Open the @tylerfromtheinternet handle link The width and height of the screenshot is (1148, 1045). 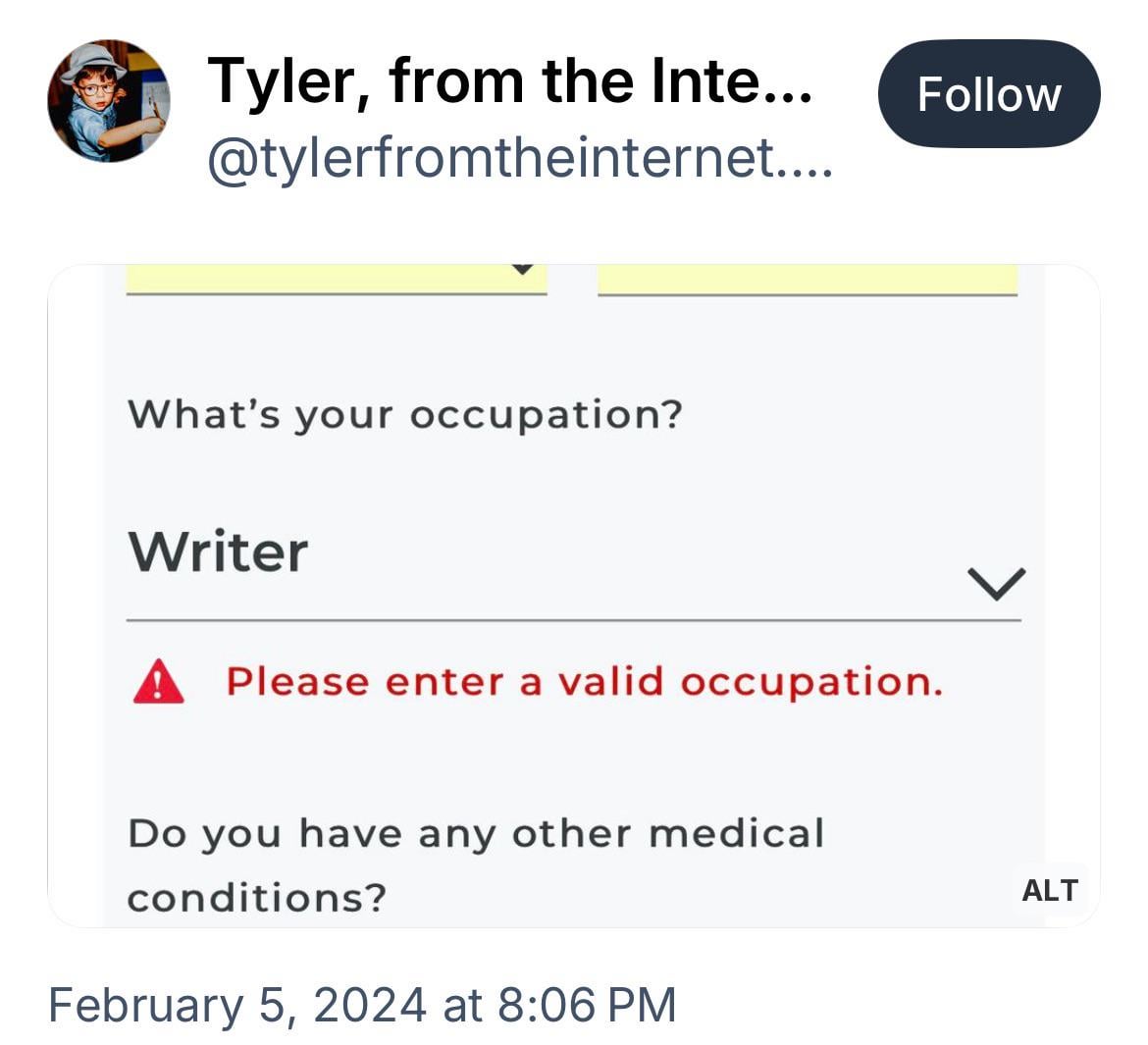click(519, 158)
